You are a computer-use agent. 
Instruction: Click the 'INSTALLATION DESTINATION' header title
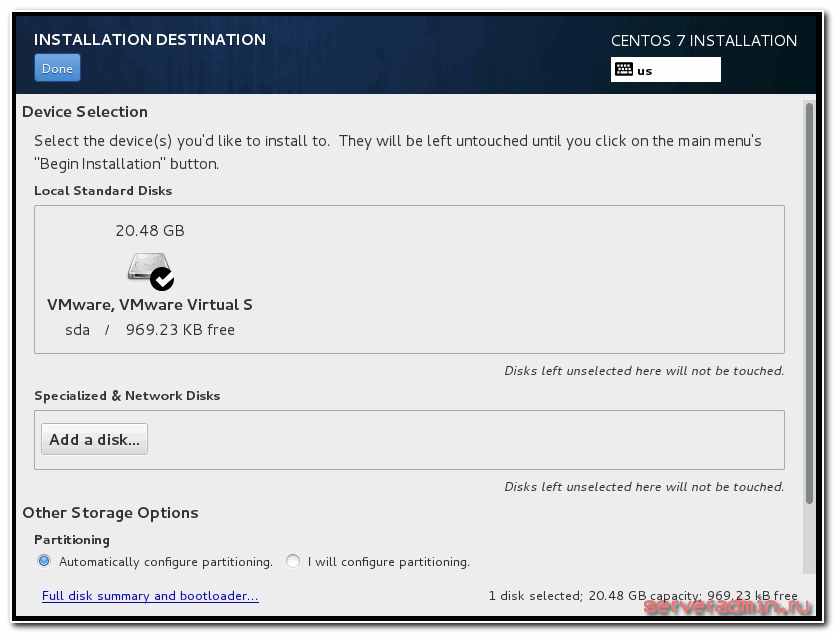pyautogui.click(x=150, y=40)
